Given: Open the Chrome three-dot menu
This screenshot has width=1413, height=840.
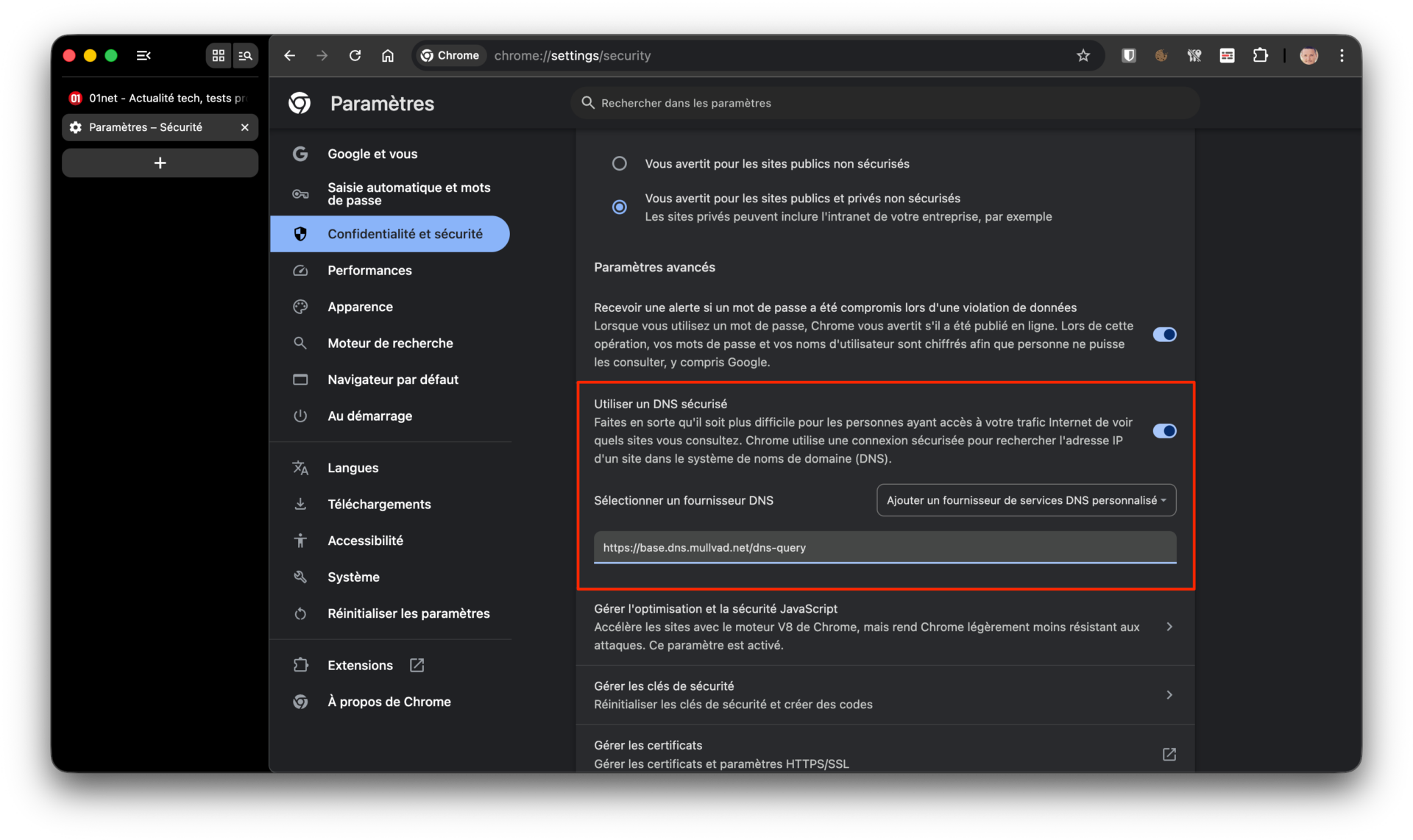Looking at the screenshot, I should [1342, 56].
